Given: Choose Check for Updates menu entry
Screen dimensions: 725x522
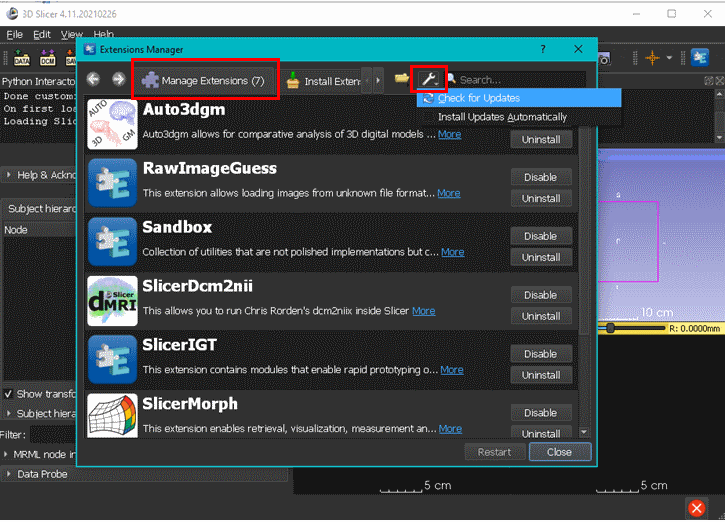Looking at the screenshot, I should pyautogui.click(x=519, y=98).
